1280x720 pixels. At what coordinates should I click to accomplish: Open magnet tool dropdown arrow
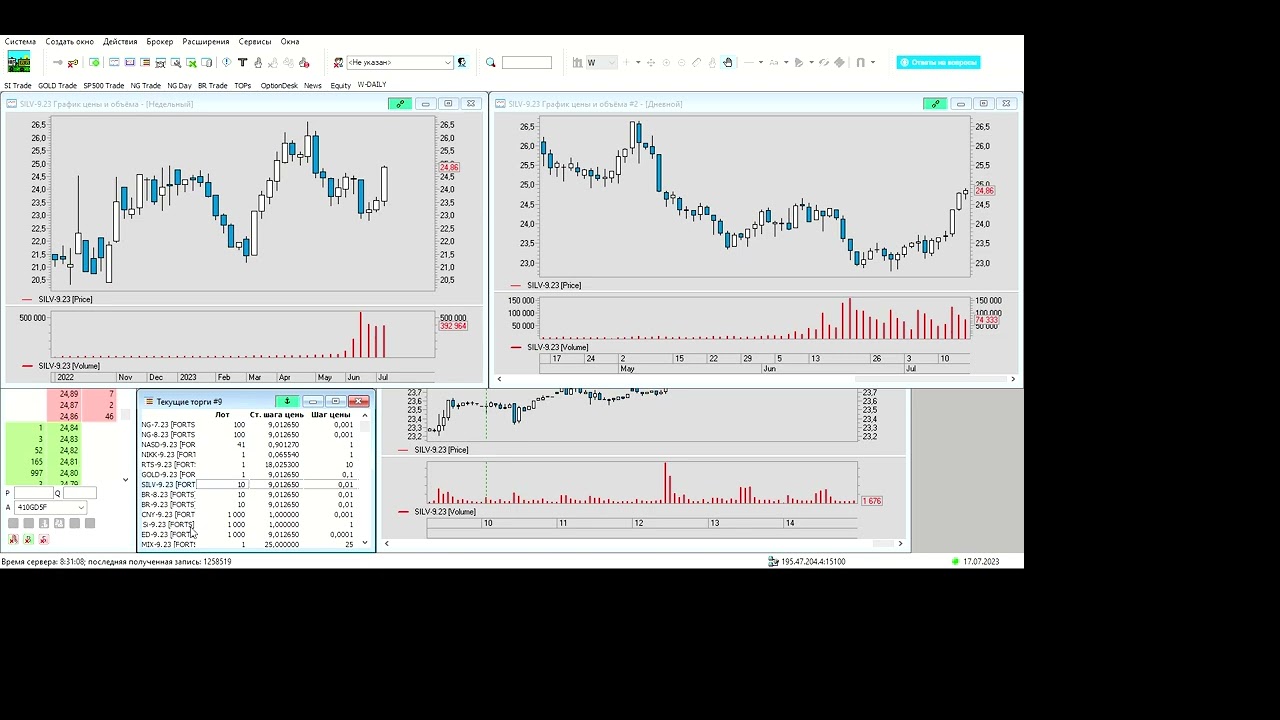pos(873,62)
